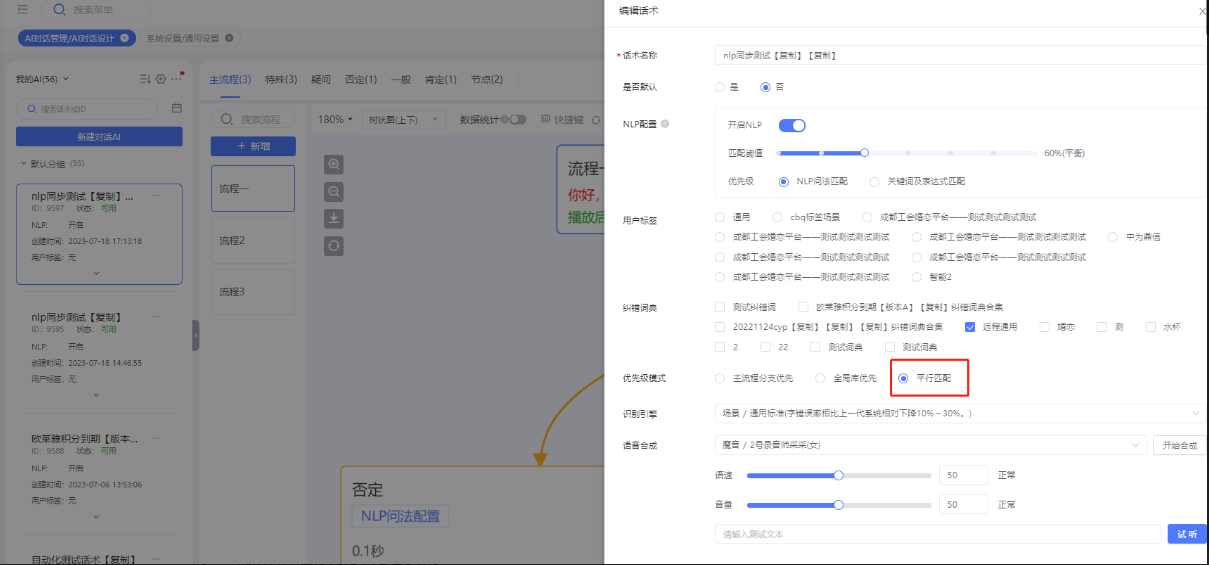
Task: Check the 远程通用 correction dictionary checkbox
Action: click(x=970, y=327)
